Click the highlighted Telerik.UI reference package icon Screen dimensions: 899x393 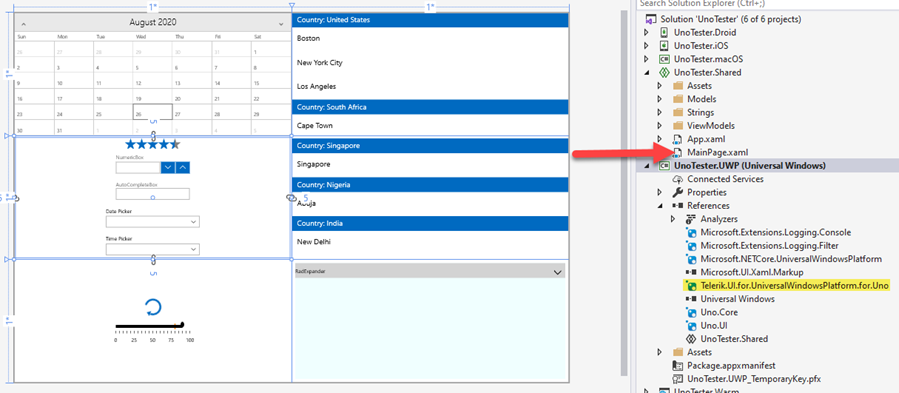coord(691,286)
